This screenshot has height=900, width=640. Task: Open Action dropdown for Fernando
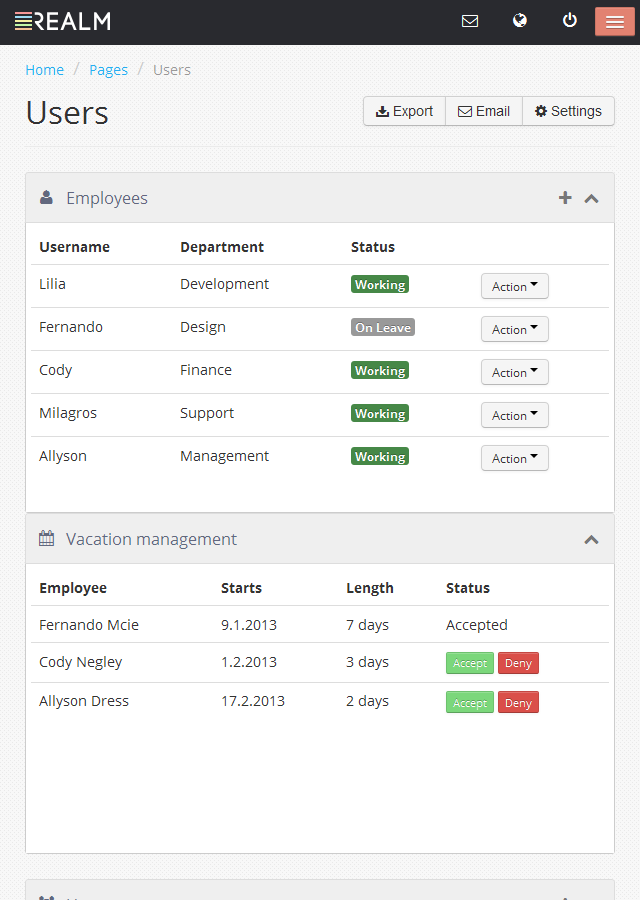(x=515, y=329)
